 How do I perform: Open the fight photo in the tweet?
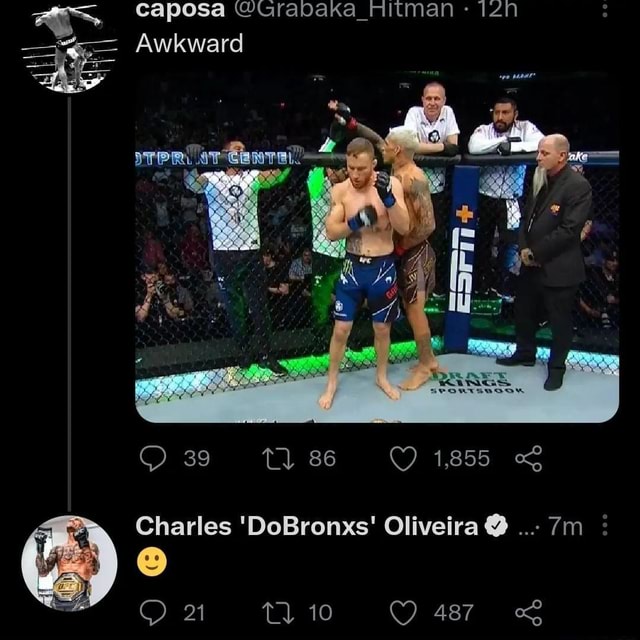pyautogui.click(x=377, y=247)
